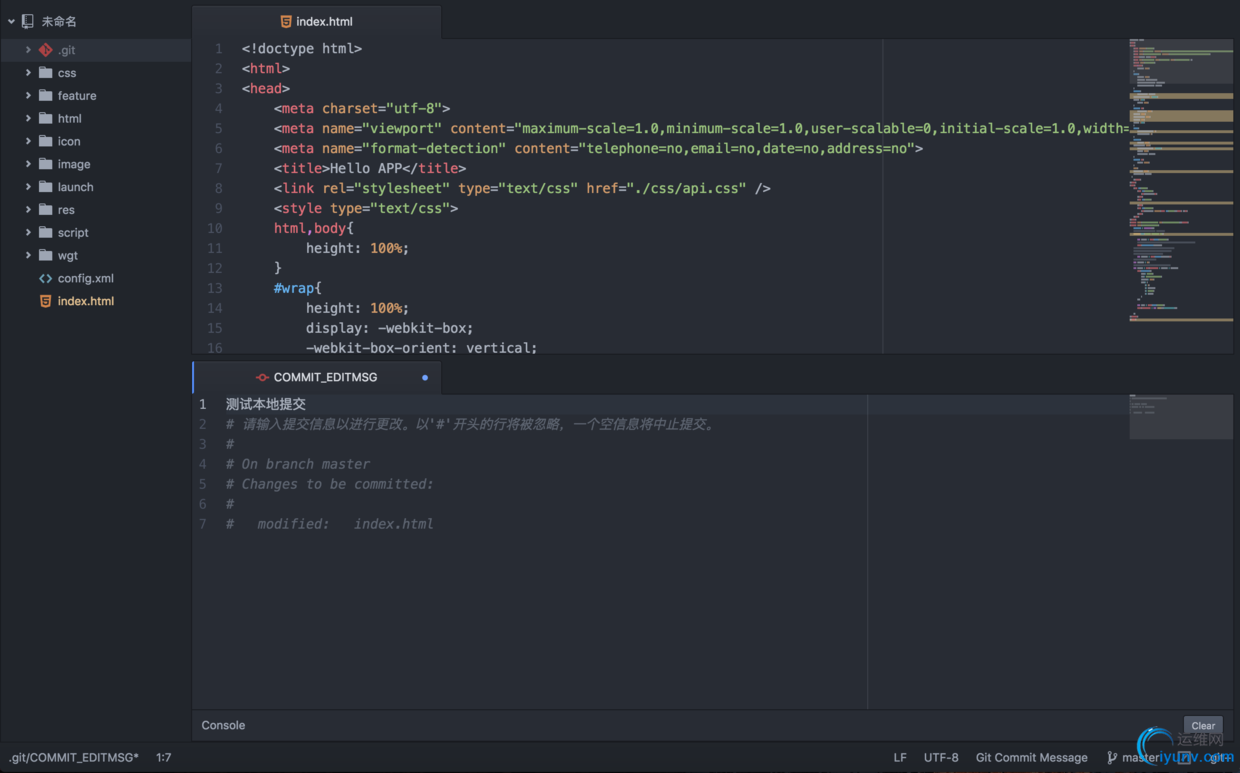Change LF line ending in status bar
This screenshot has width=1240, height=773.
[x=900, y=758]
